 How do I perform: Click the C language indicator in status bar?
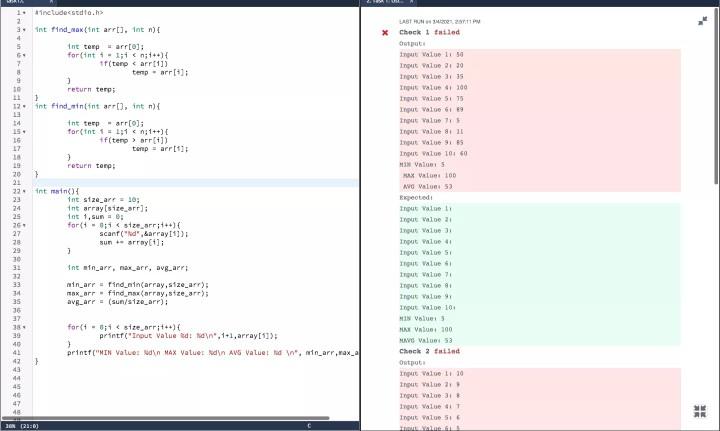[309, 426]
